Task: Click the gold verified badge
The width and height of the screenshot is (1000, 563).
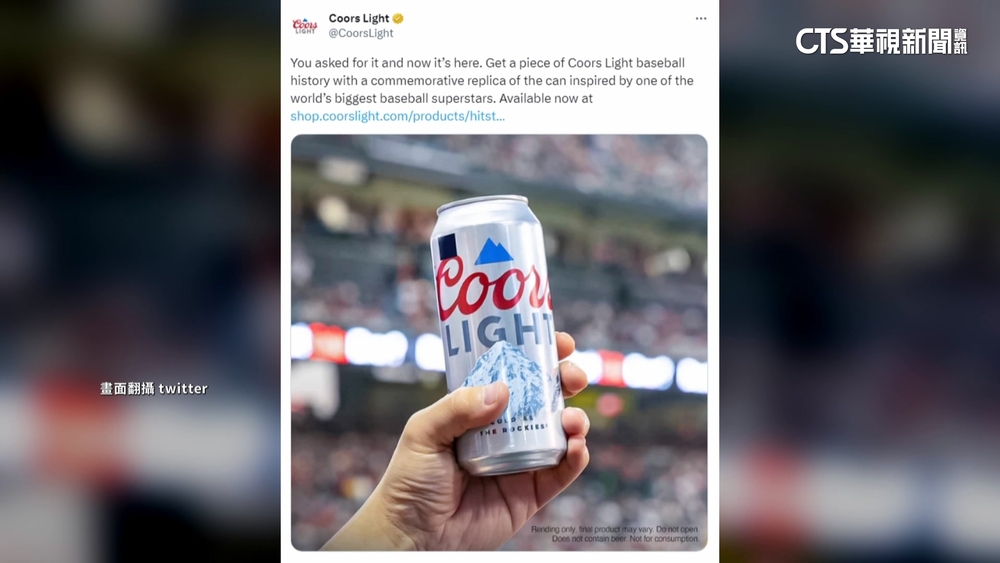Action: [398, 18]
